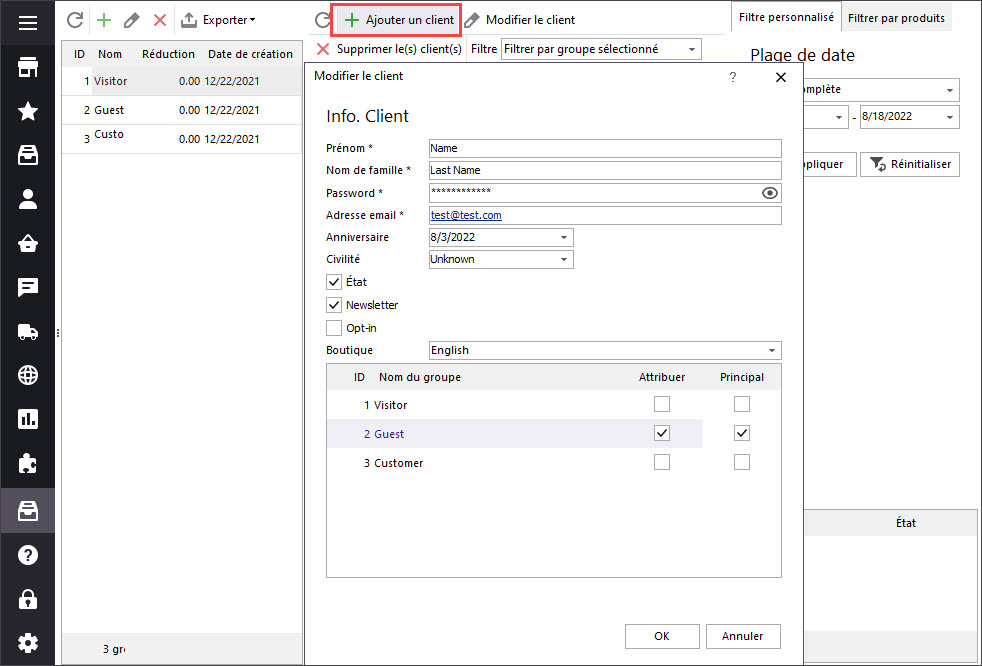Refresh the groups list

click(x=75, y=20)
